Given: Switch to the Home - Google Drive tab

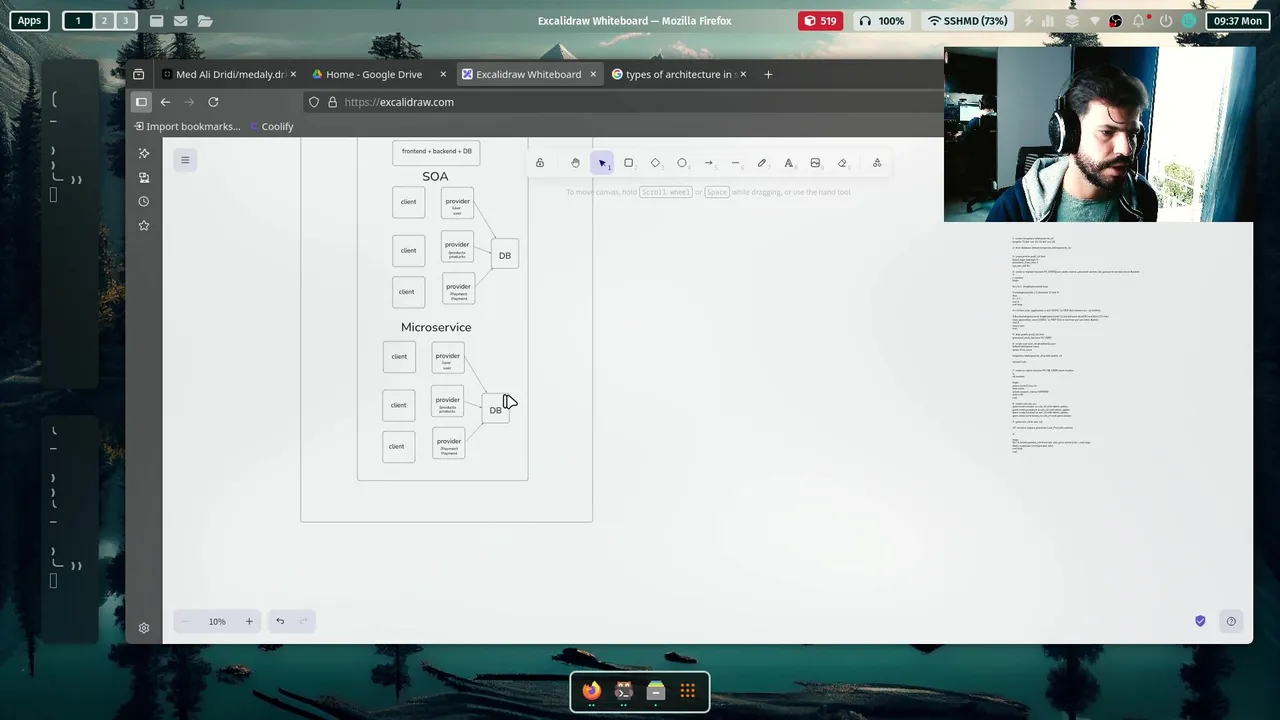Looking at the screenshot, I should point(373,74).
